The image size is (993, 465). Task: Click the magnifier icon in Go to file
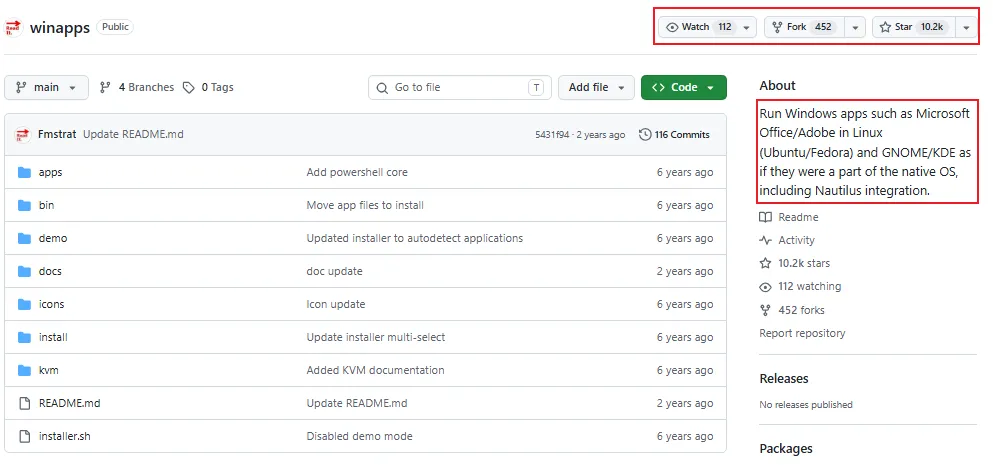click(x=382, y=87)
